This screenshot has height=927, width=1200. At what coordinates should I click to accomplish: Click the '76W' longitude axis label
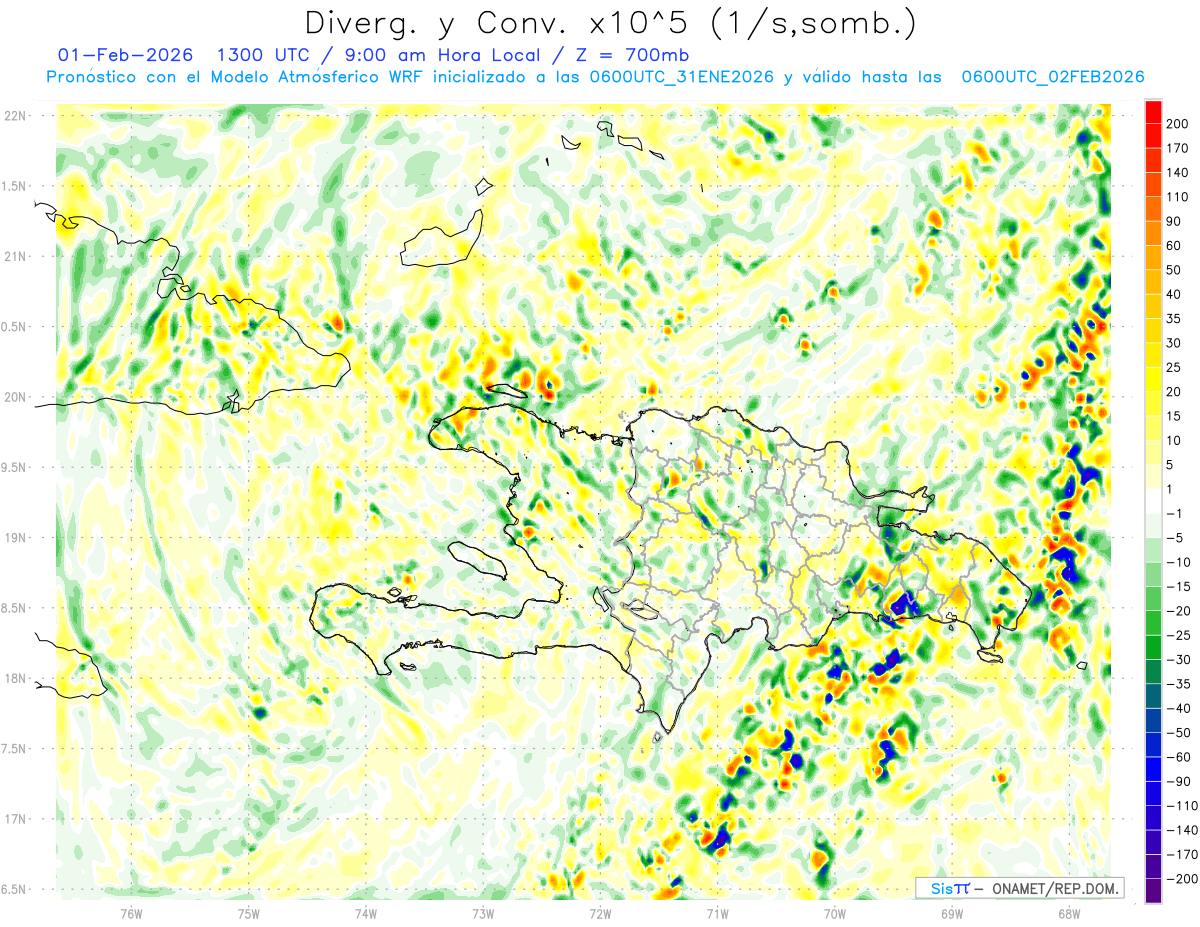[131, 912]
